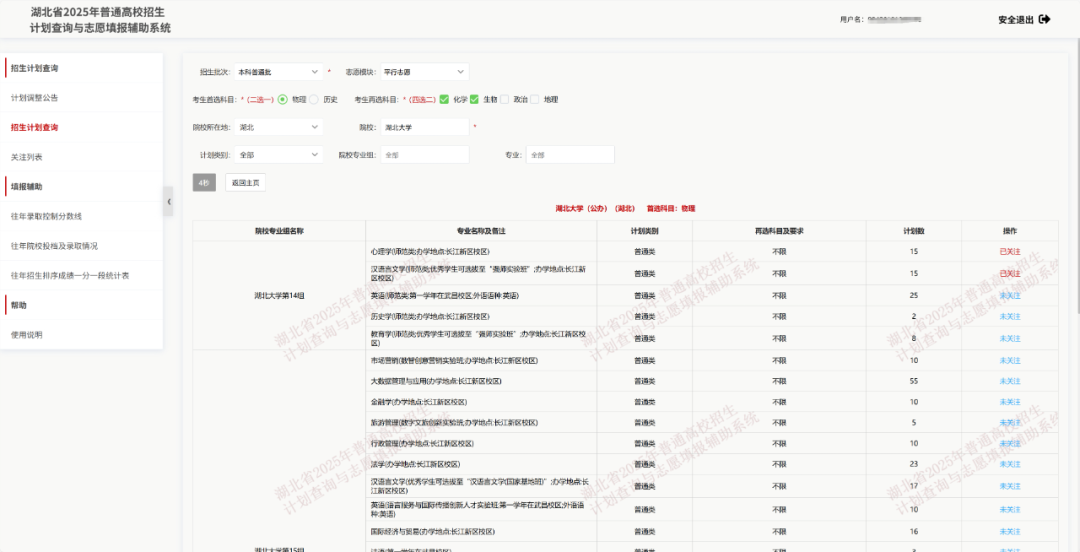Screen dimensions: 1080x552
Task: Click 未关注 in the 旅游管理 row
Action: [x=1010, y=422]
